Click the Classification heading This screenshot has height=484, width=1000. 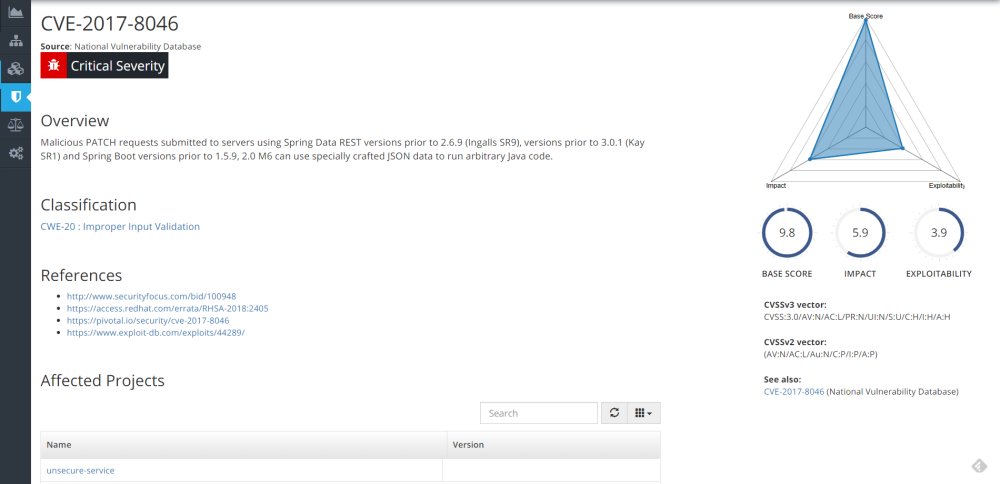[x=89, y=205]
